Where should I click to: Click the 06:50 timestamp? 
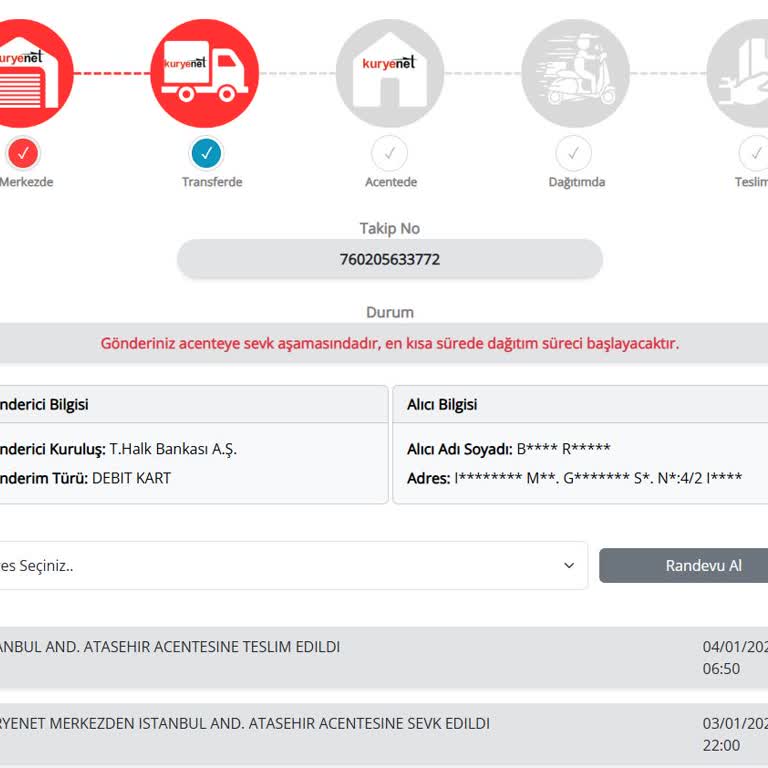tap(721, 669)
